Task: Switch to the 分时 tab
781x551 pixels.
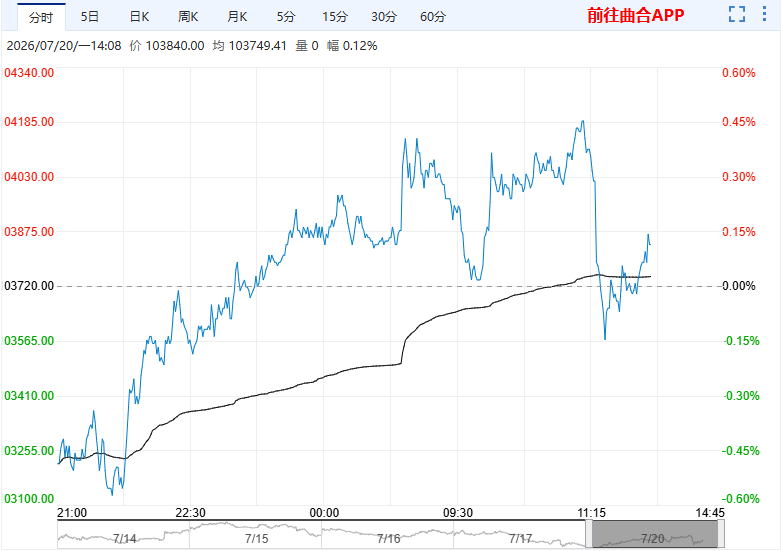Action: pyautogui.click(x=41, y=17)
